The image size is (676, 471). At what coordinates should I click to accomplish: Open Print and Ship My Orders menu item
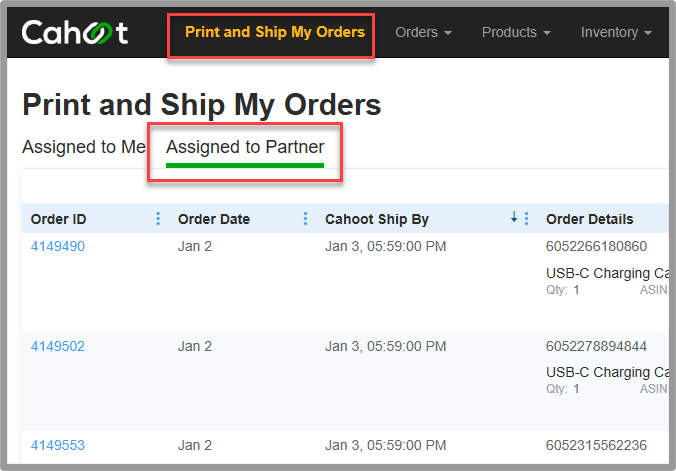pyautogui.click(x=275, y=32)
